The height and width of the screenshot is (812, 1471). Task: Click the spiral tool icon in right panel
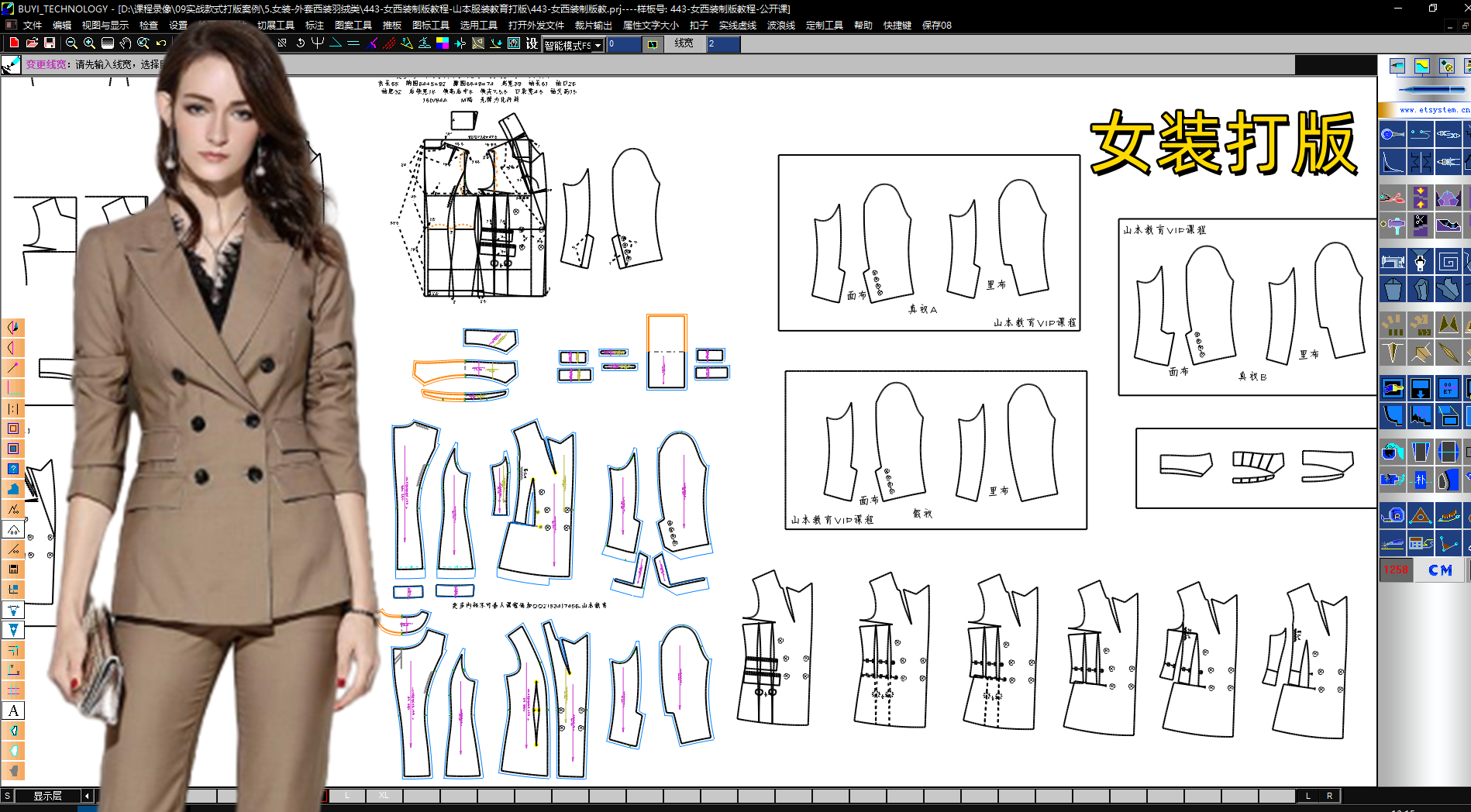(x=1449, y=262)
